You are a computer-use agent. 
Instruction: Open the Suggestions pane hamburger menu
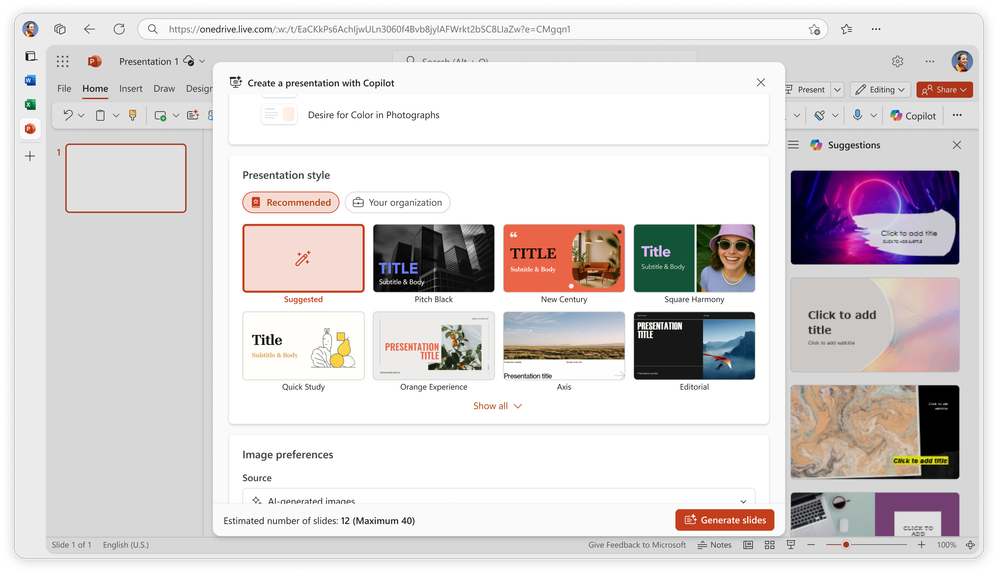pyautogui.click(x=793, y=145)
